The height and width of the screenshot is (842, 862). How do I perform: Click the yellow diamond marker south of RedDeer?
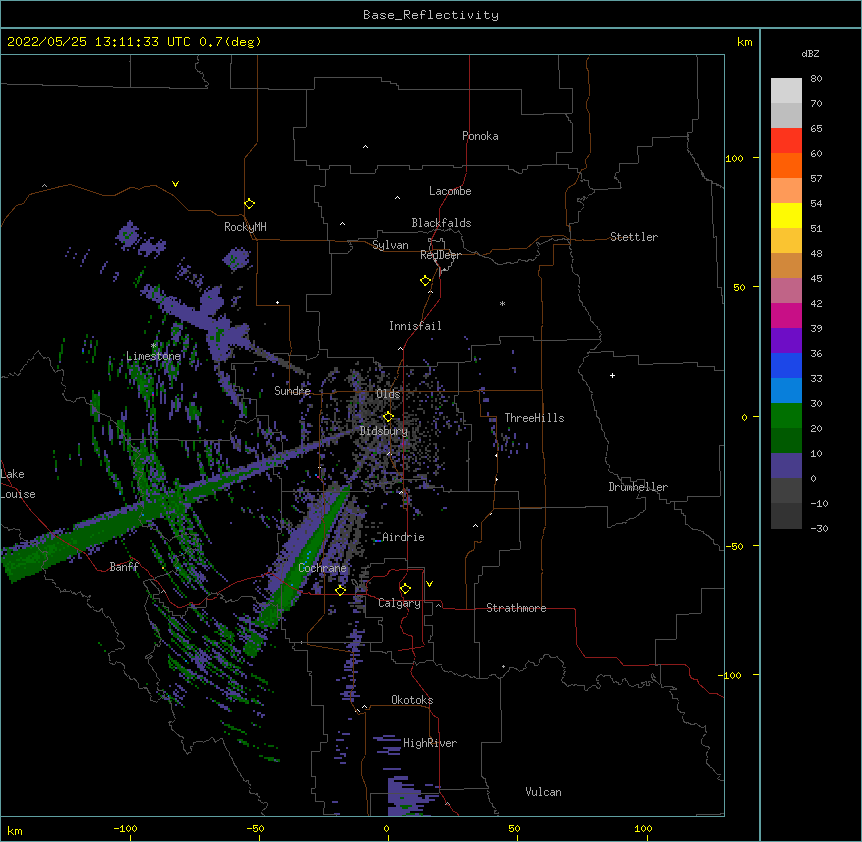click(426, 281)
